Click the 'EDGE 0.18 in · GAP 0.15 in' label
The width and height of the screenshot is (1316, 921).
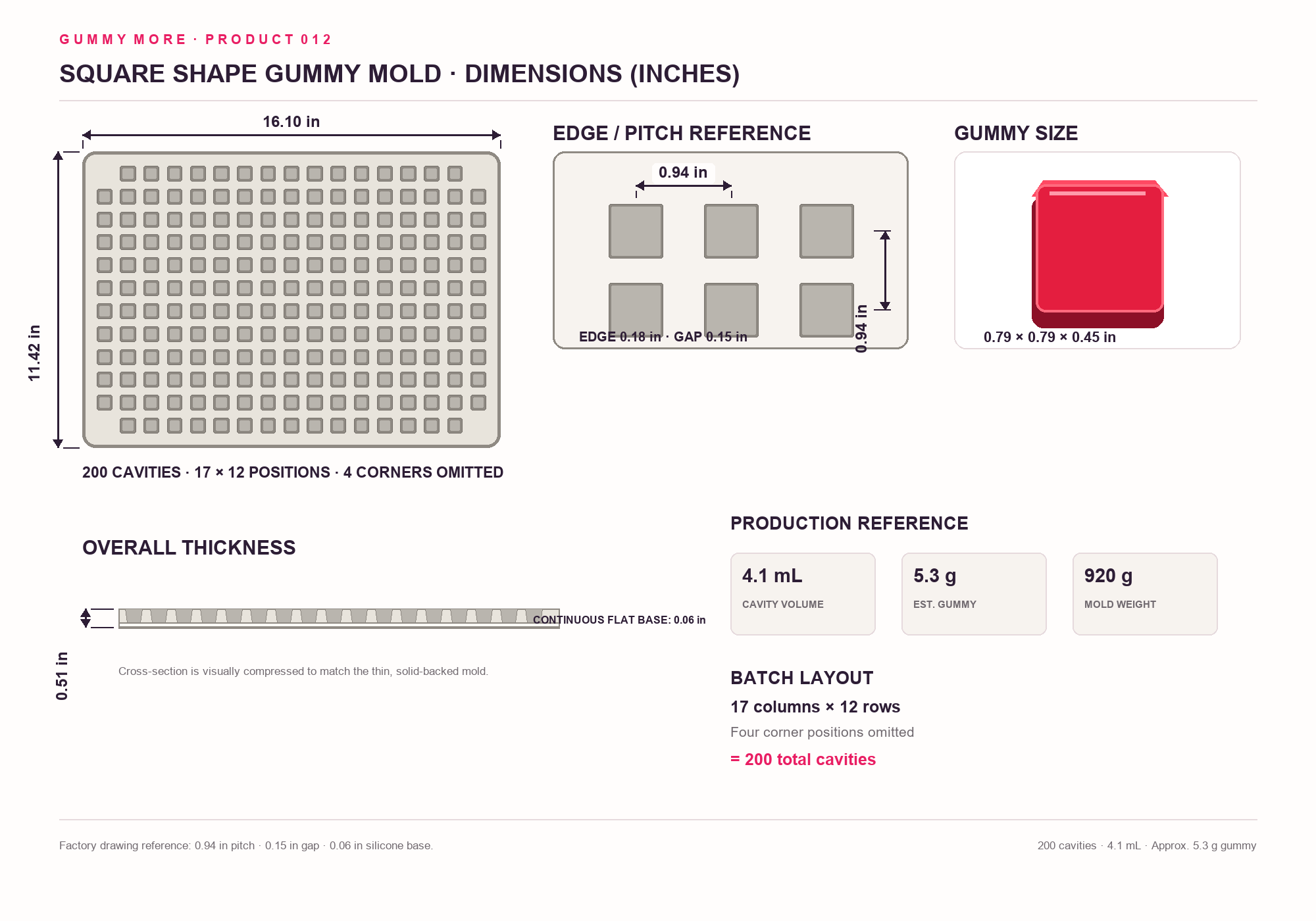coord(663,337)
